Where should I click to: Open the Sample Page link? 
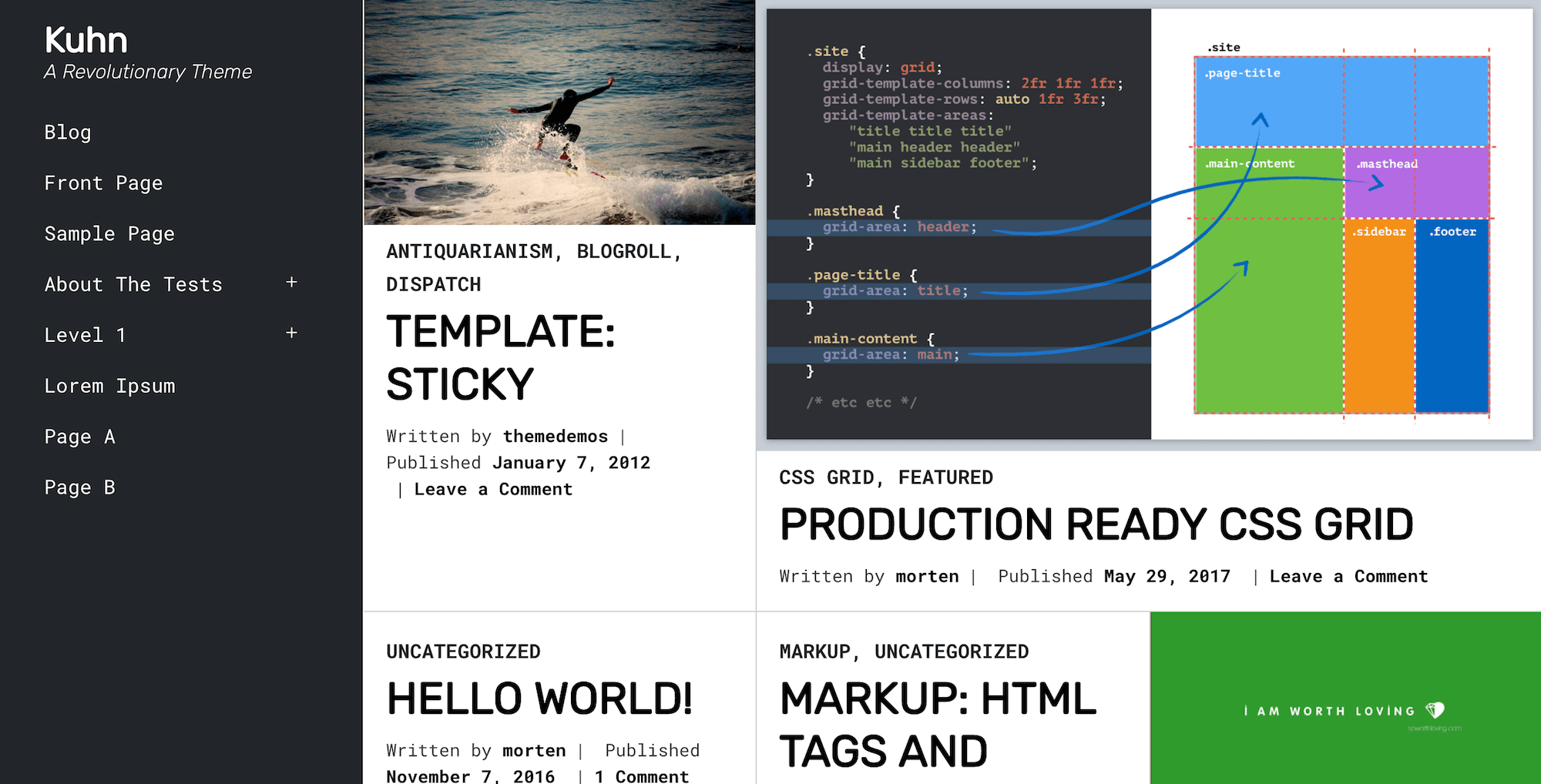tap(109, 233)
